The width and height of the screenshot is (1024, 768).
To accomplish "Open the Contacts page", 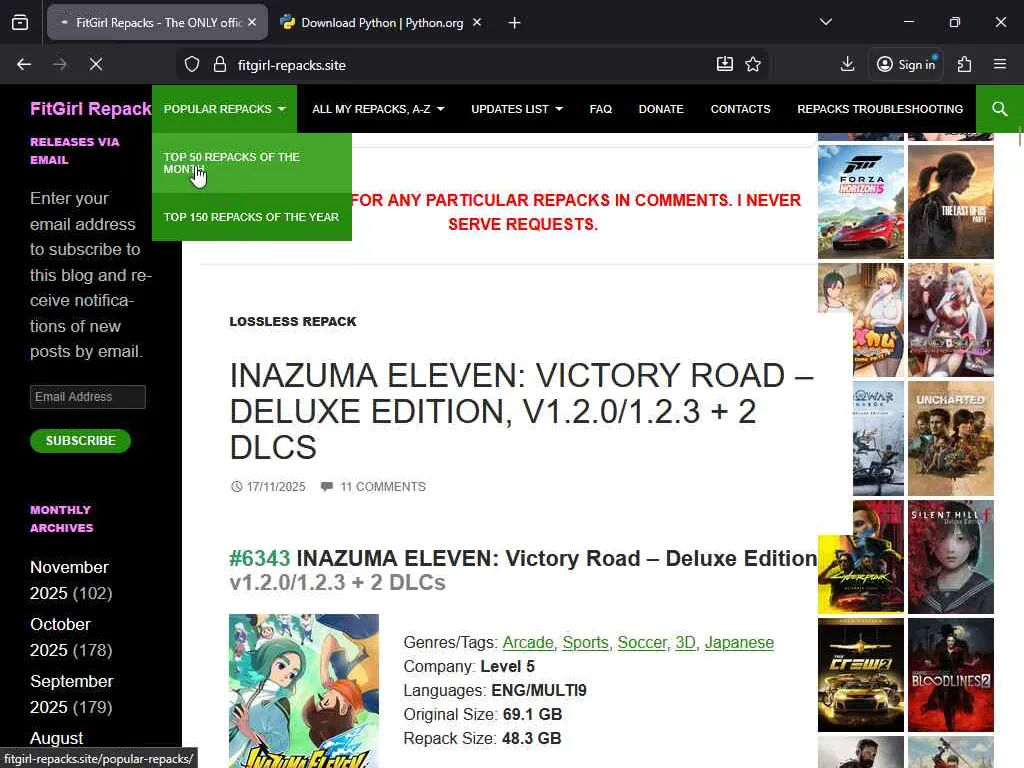I will point(741,109).
